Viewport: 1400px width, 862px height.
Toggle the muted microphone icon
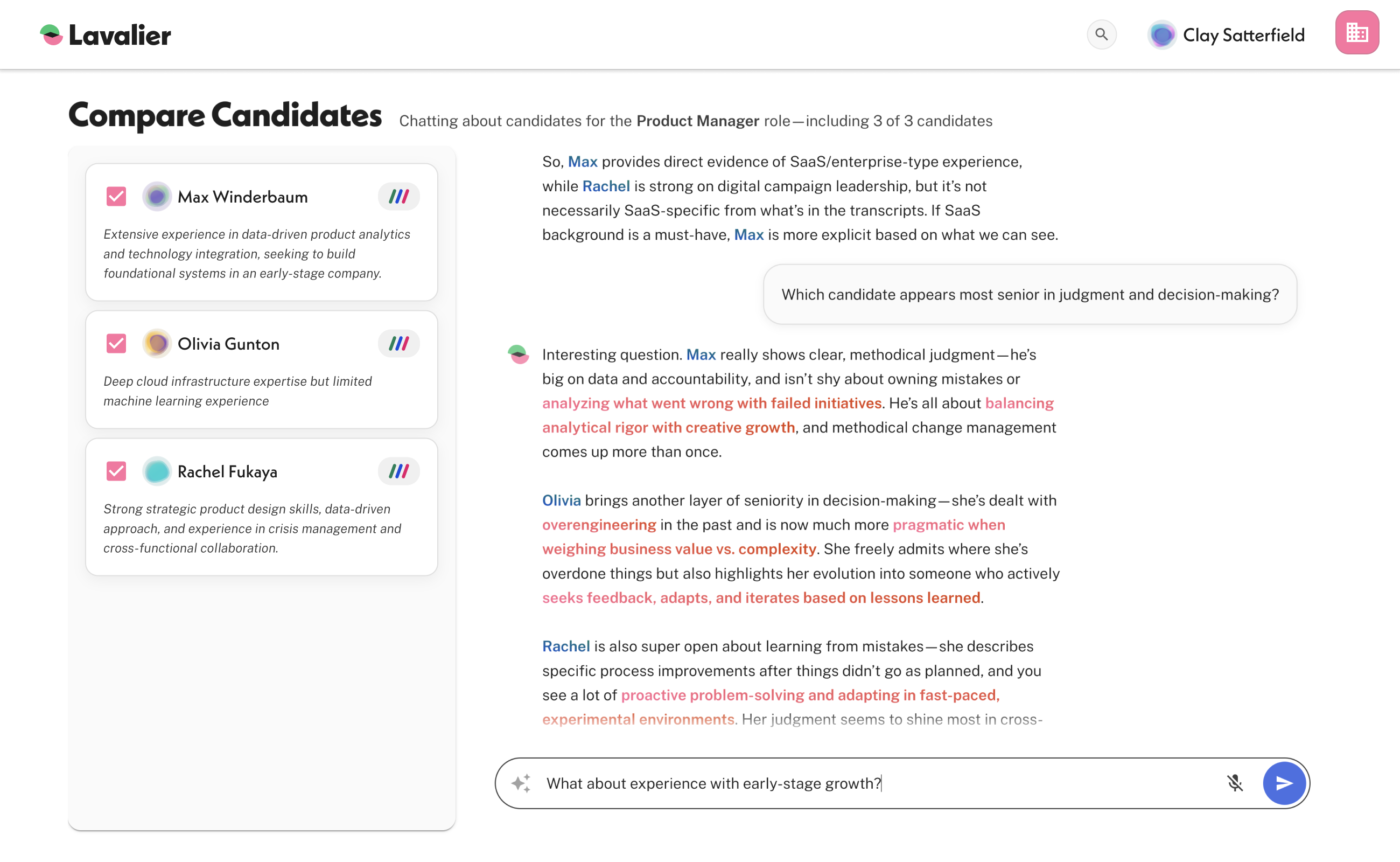[x=1234, y=783]
